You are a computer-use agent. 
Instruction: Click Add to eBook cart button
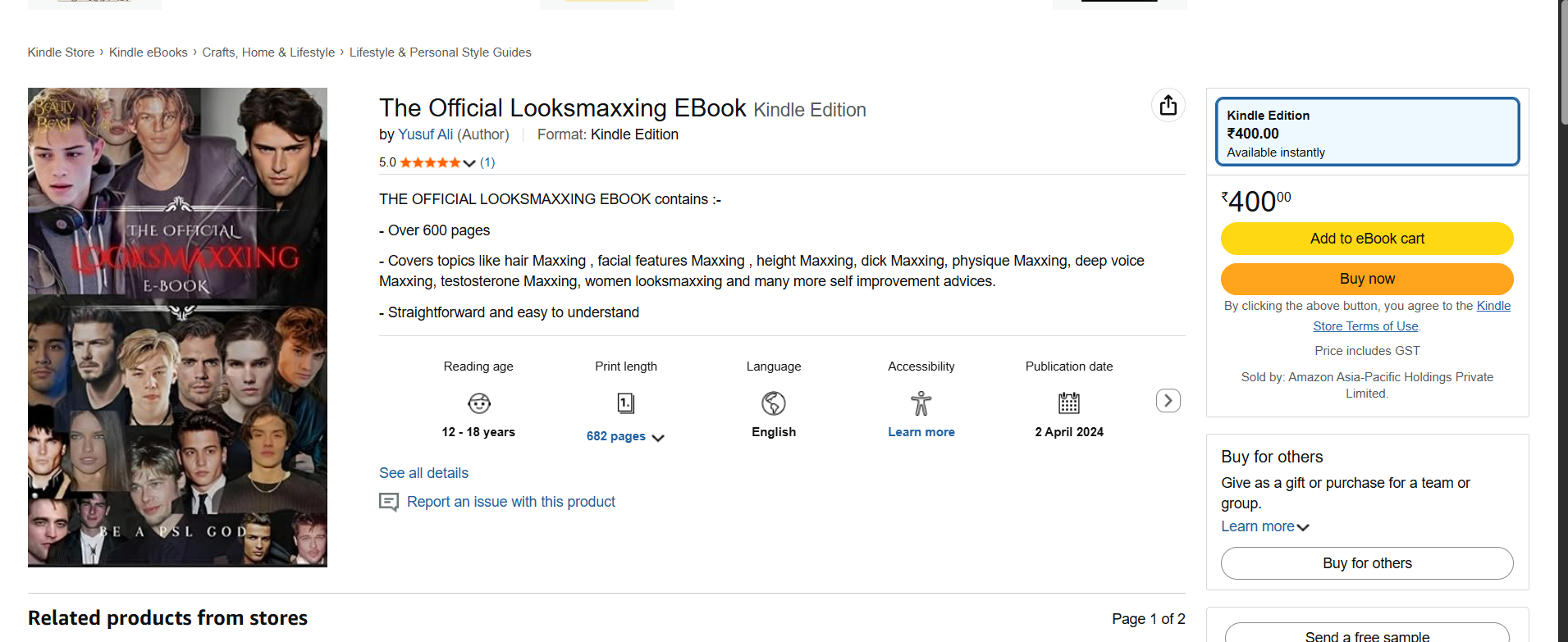pos(1367,239)
